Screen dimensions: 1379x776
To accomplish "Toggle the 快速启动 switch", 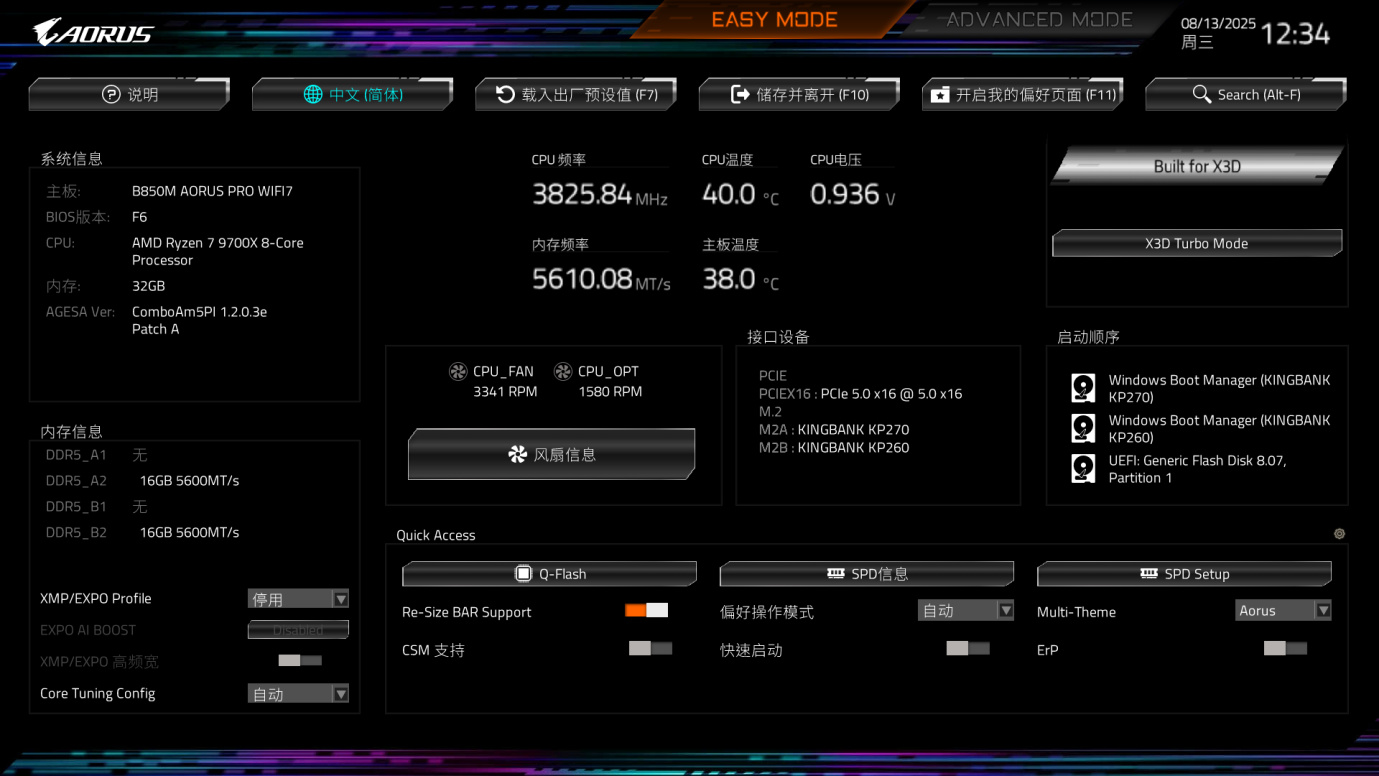I will (968, 648).
